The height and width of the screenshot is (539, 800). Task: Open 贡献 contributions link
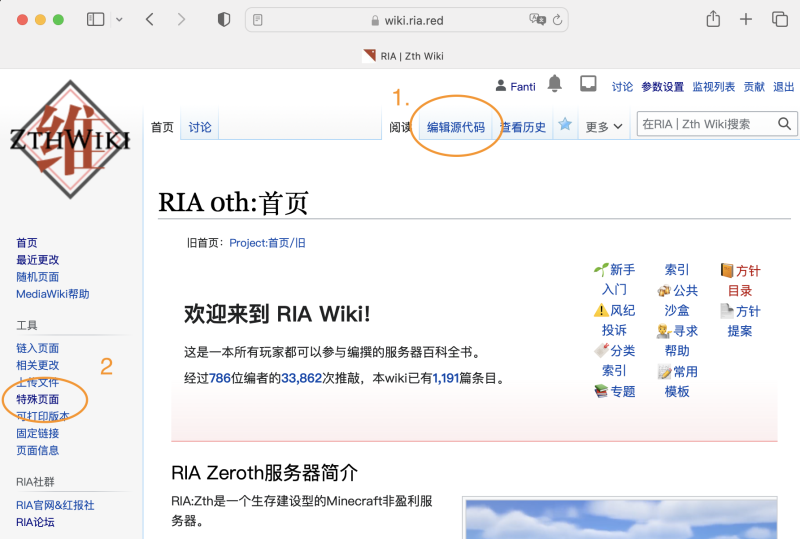[754, 87]
